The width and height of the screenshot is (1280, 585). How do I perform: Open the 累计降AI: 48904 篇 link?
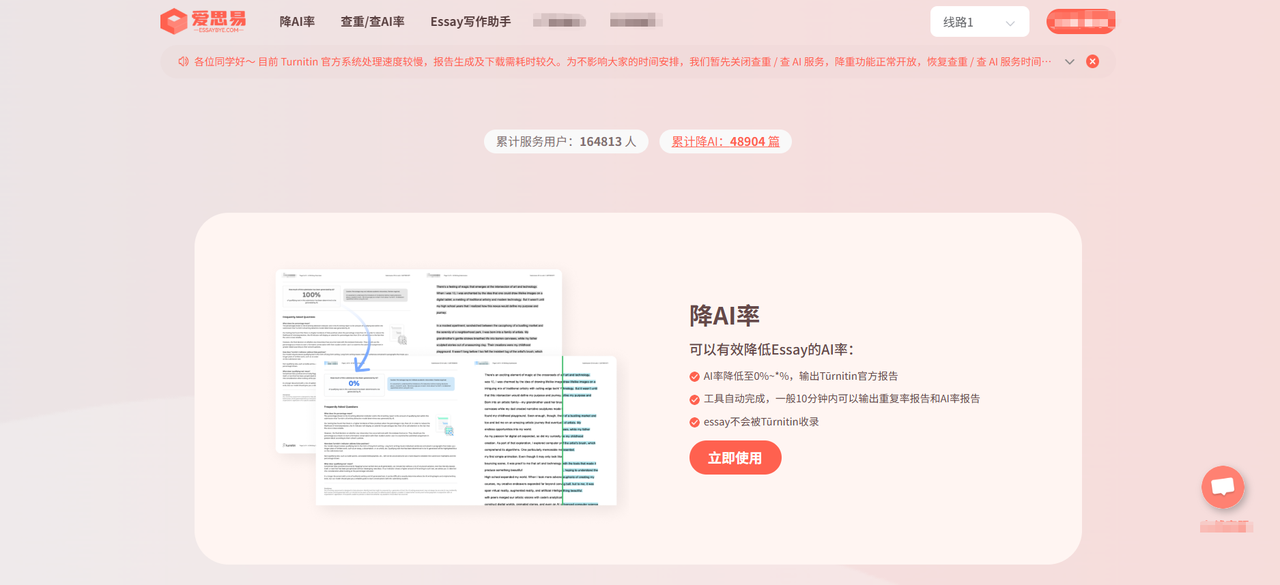click(725, 141)
